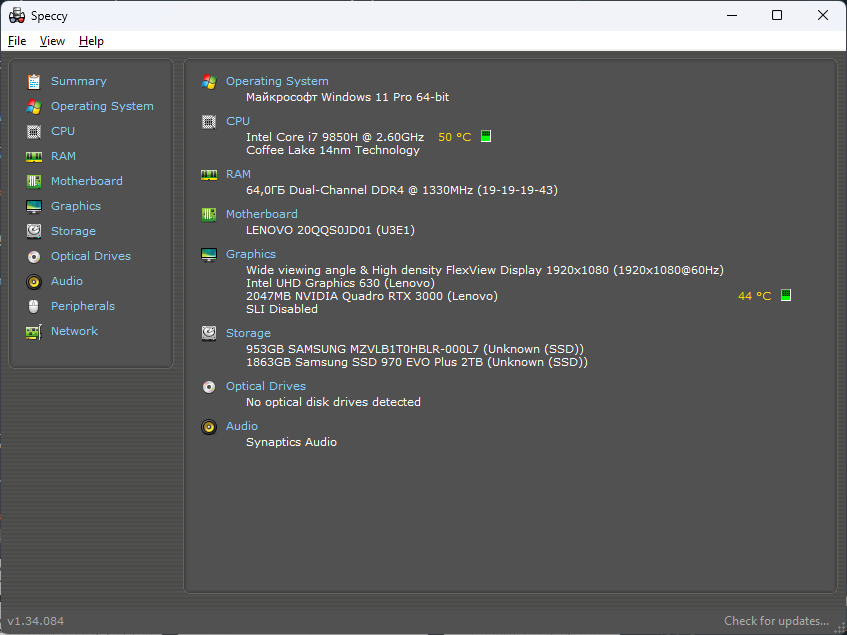Click the CPU chip icon in main panel
This screenshot has width=847, height=635.
209,121
